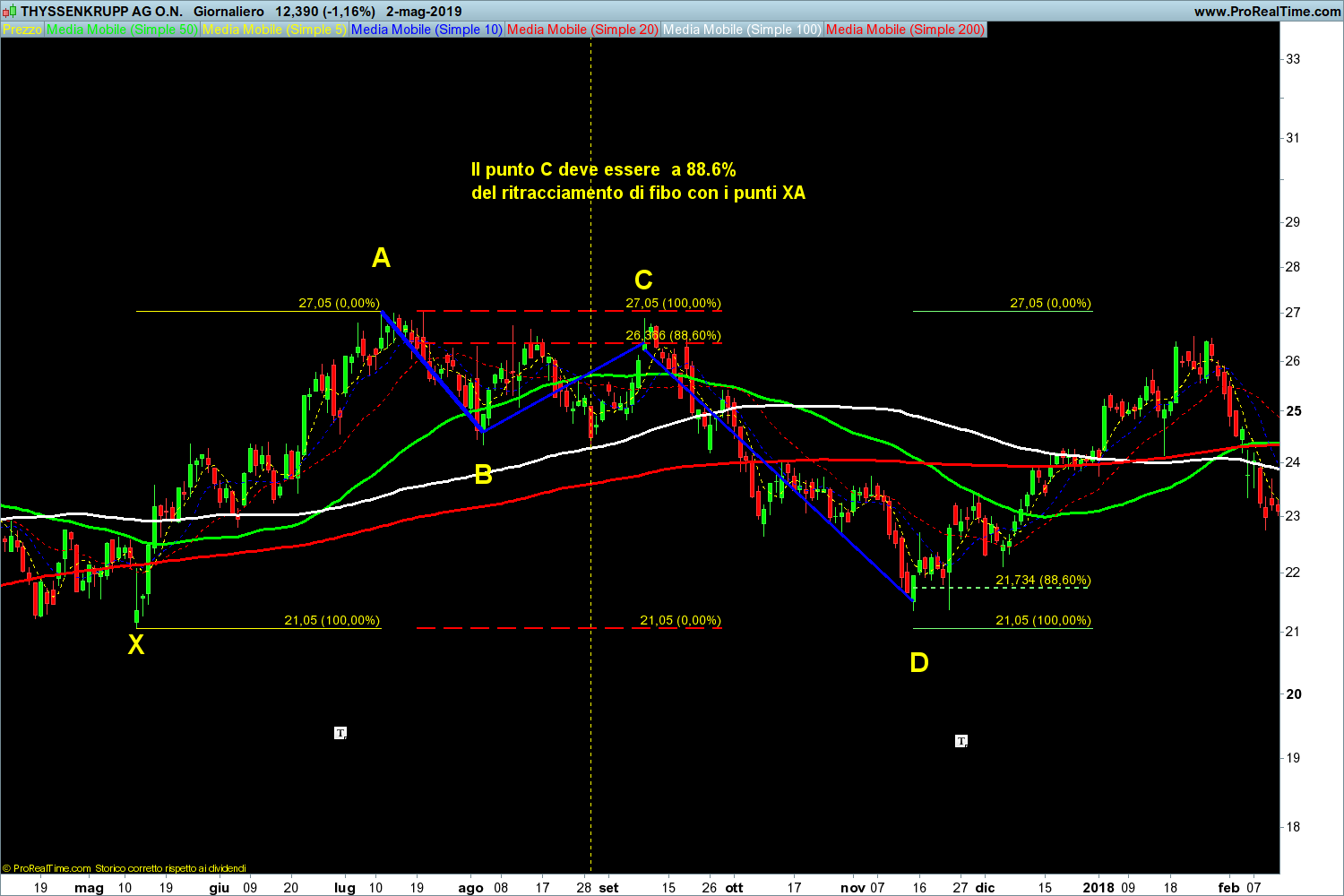The height and width of the screenshot is (896, 1344).
Task: Click the ott month label on time axis
Action: 735,888
